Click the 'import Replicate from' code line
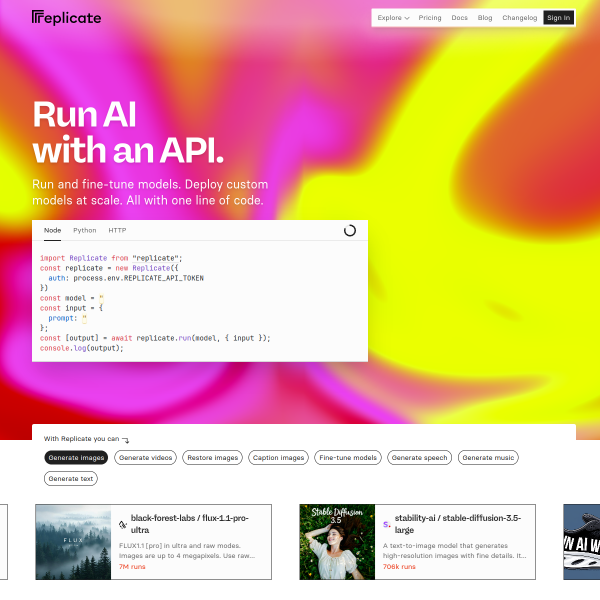 coord(111,258)
